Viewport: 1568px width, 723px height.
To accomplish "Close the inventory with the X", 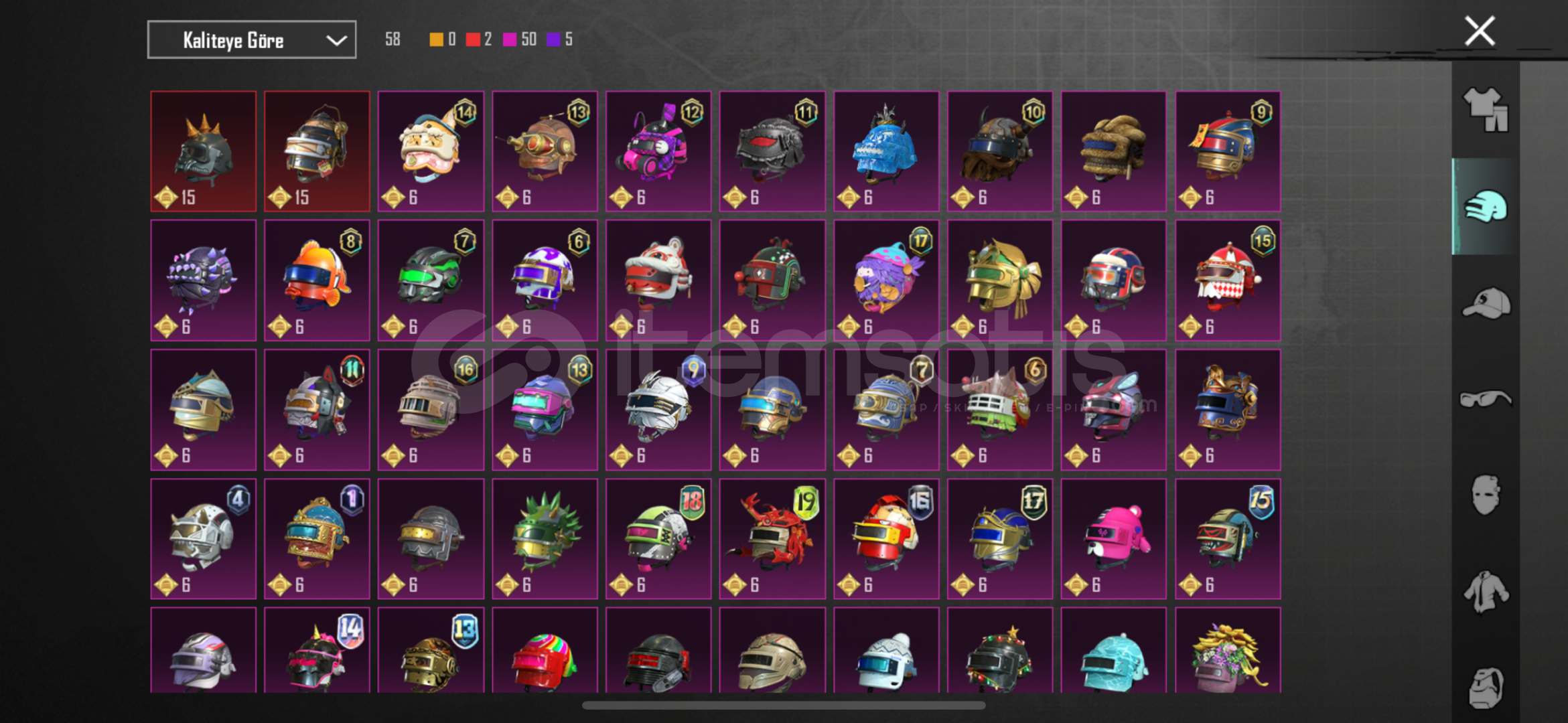I will pos(1480,31).
